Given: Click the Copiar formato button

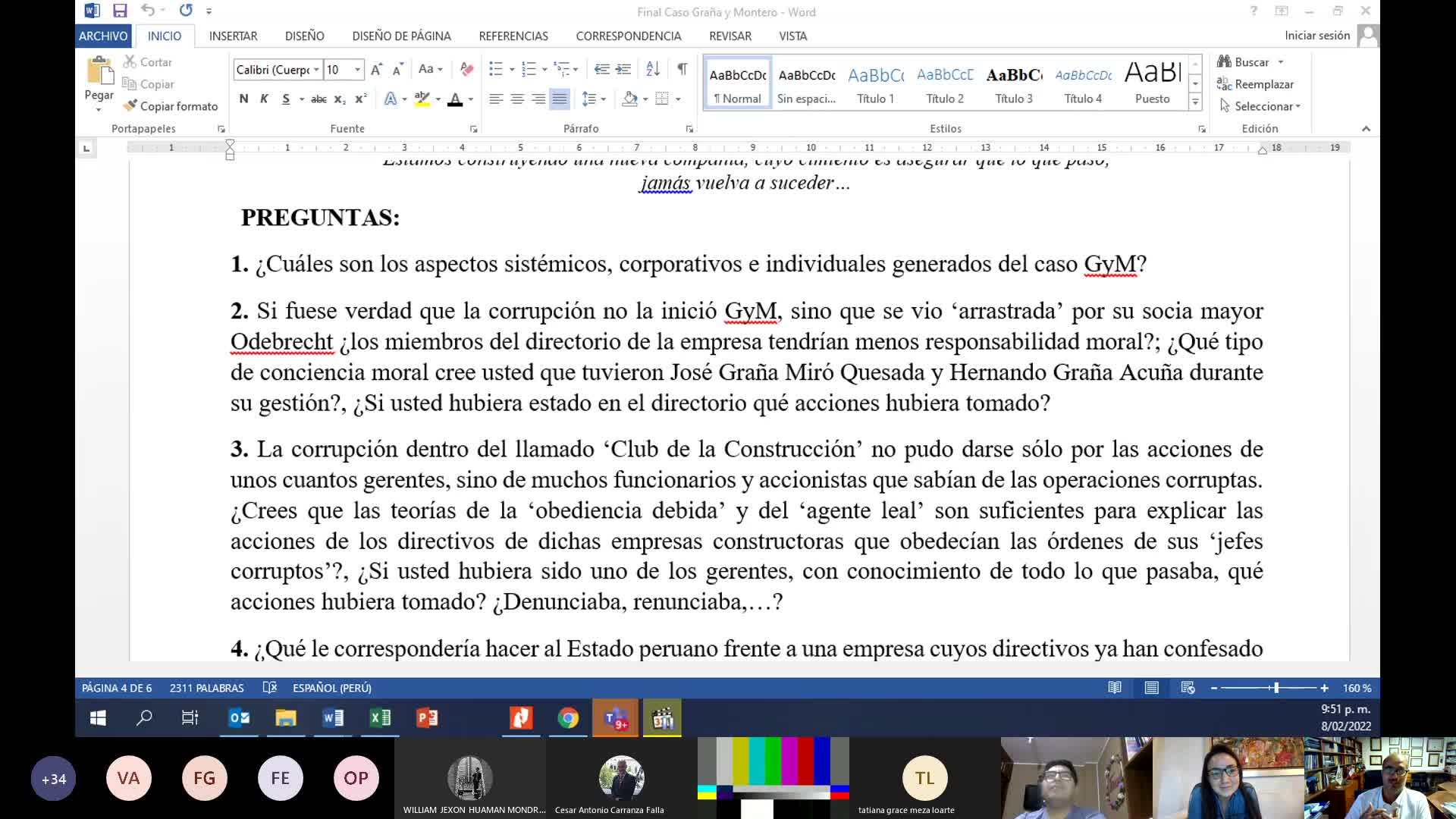Looking at the screenshot, I should tap(171, 106).
